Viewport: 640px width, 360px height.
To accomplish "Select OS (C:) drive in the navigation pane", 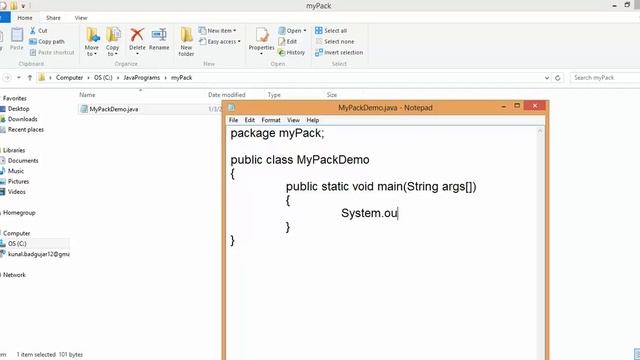I will pos(17,244).
